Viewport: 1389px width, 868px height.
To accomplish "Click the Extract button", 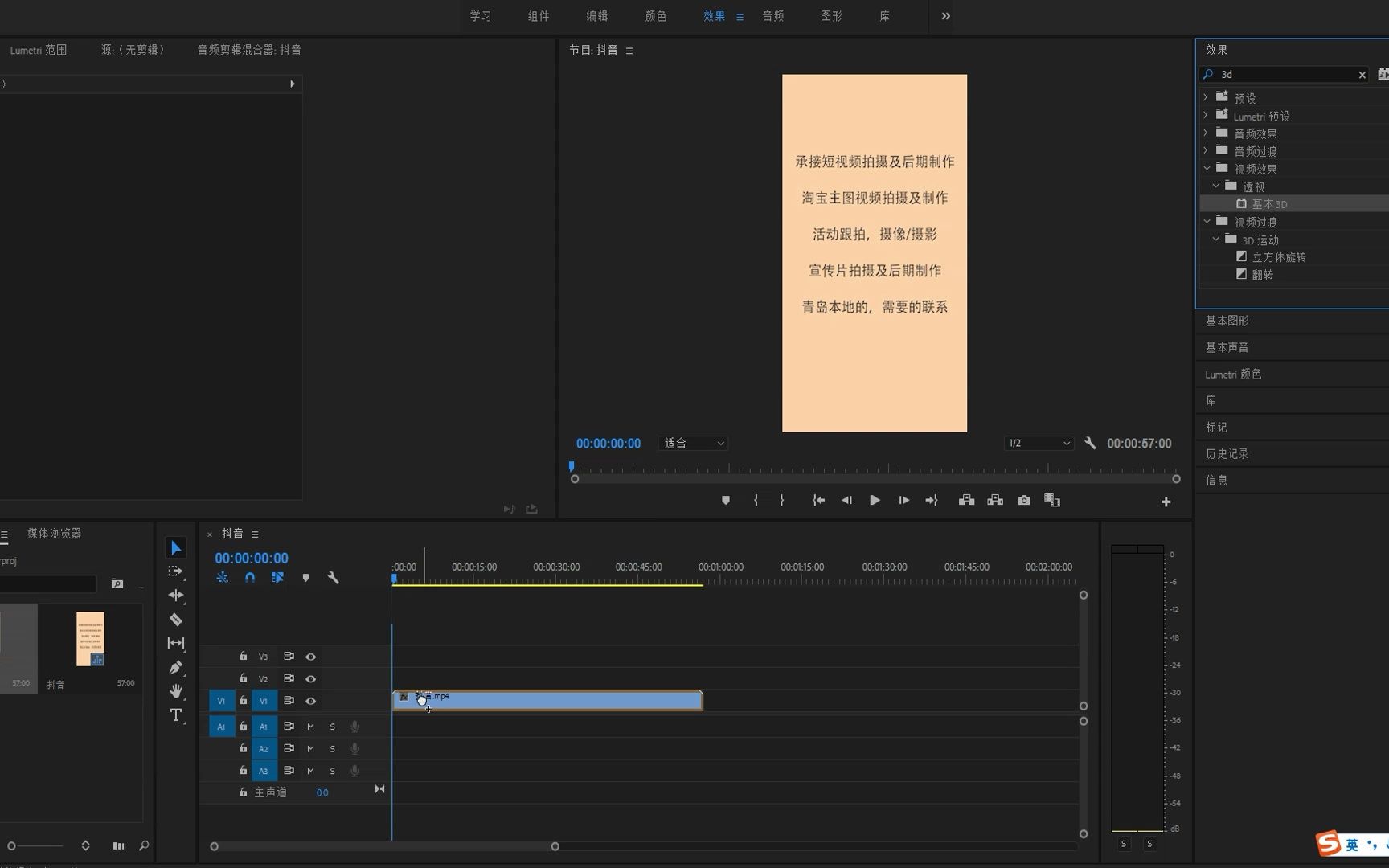I will [995, 501].
